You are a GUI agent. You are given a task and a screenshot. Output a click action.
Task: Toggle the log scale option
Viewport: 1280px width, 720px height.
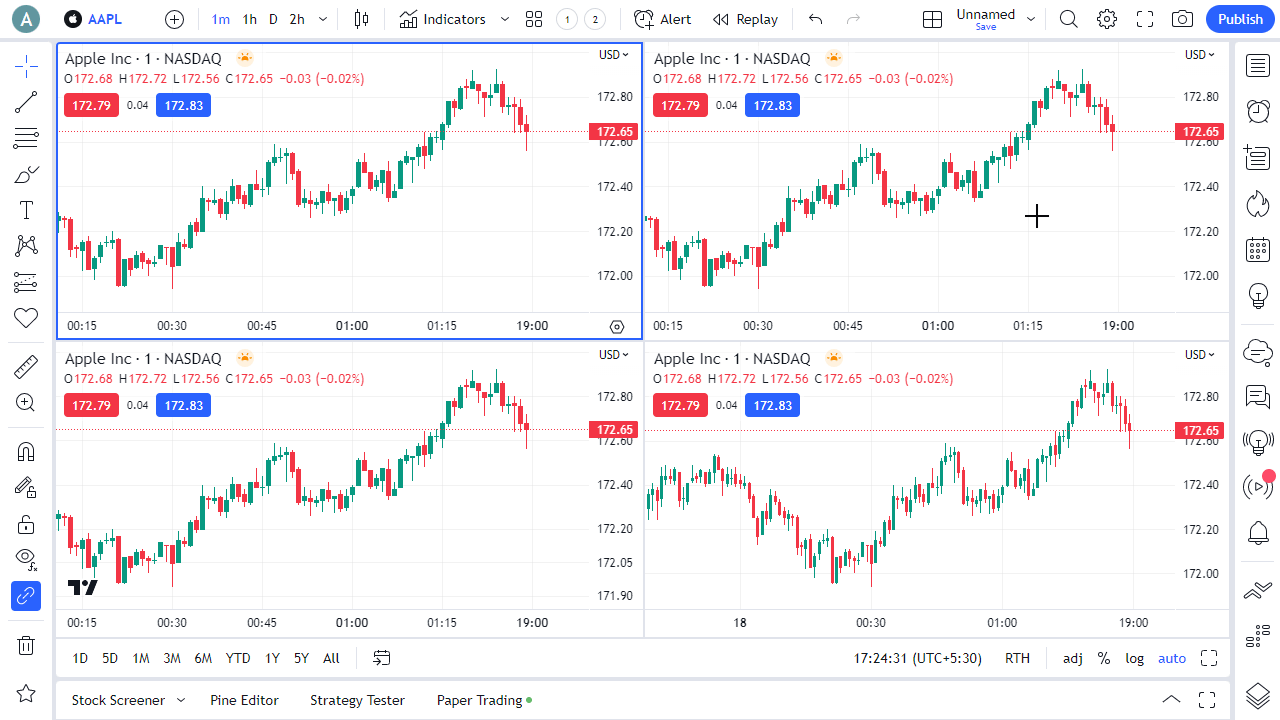point(1134,658)
